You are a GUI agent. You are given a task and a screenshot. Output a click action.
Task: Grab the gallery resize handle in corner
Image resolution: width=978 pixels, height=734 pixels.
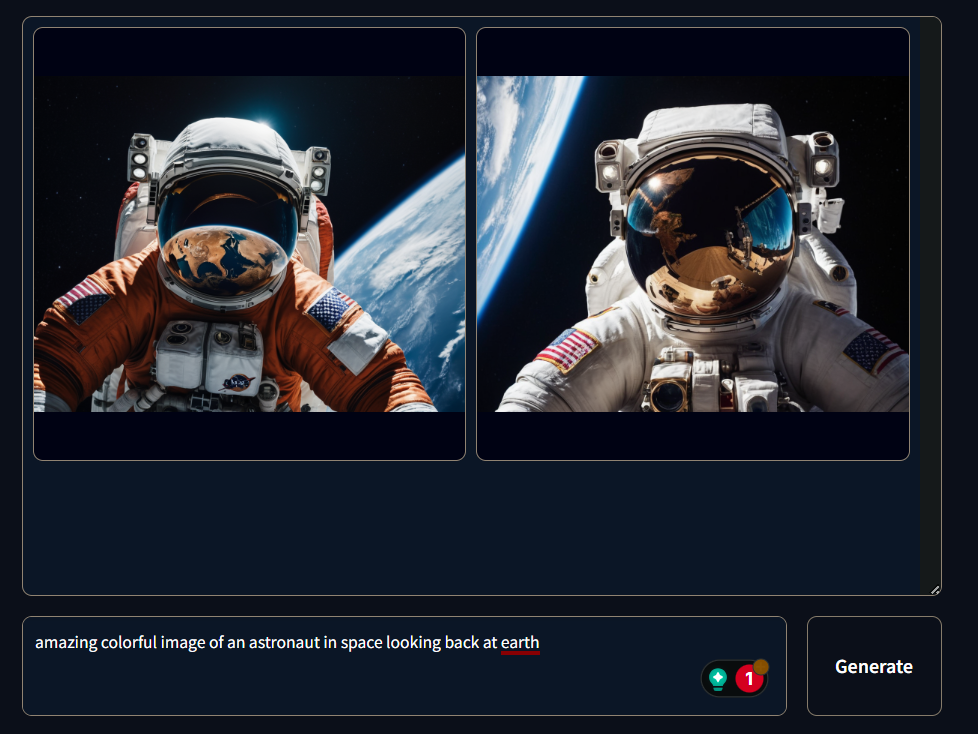click(x=935, y=590)
